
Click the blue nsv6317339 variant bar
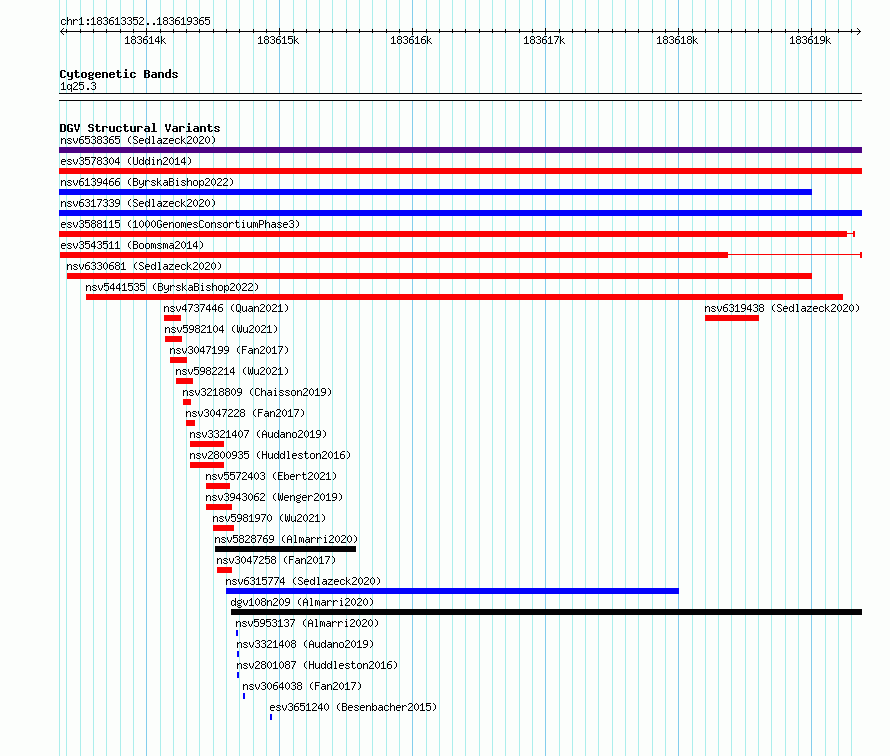460,213
